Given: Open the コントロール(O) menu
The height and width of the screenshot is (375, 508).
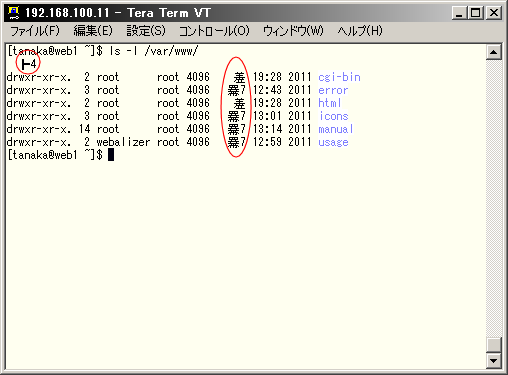Looking at the screenshot, I should (214, 31).
